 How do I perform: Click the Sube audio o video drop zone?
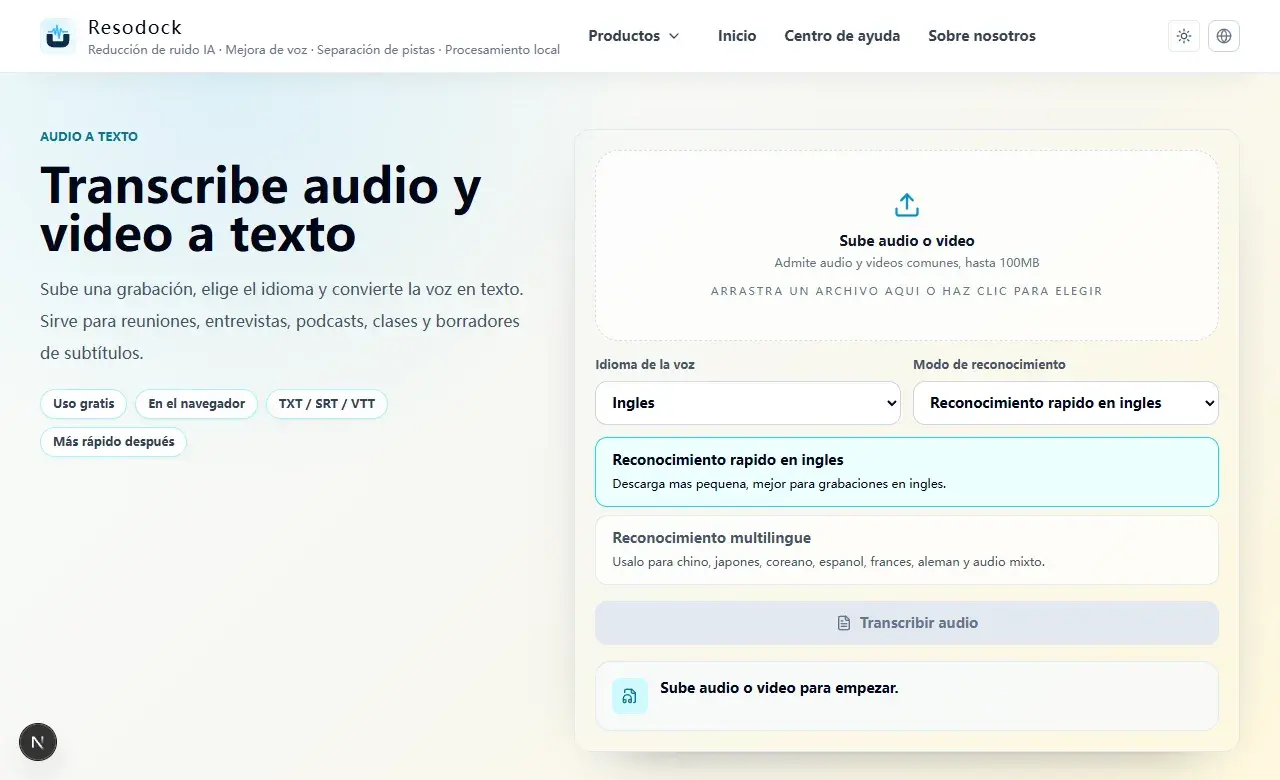(907, 246)
